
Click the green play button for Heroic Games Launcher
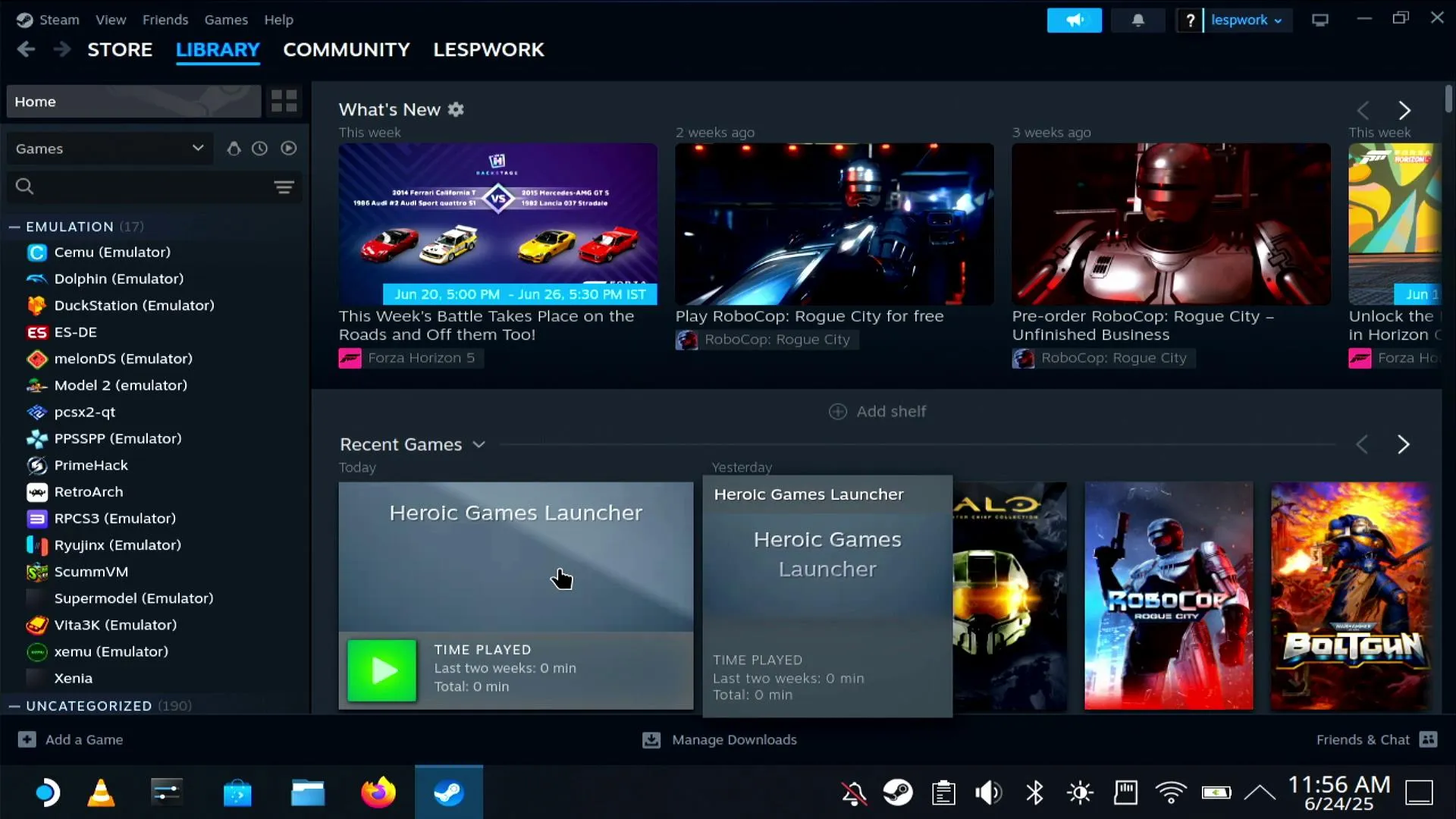pyautogui.click(x=381, y=670)
